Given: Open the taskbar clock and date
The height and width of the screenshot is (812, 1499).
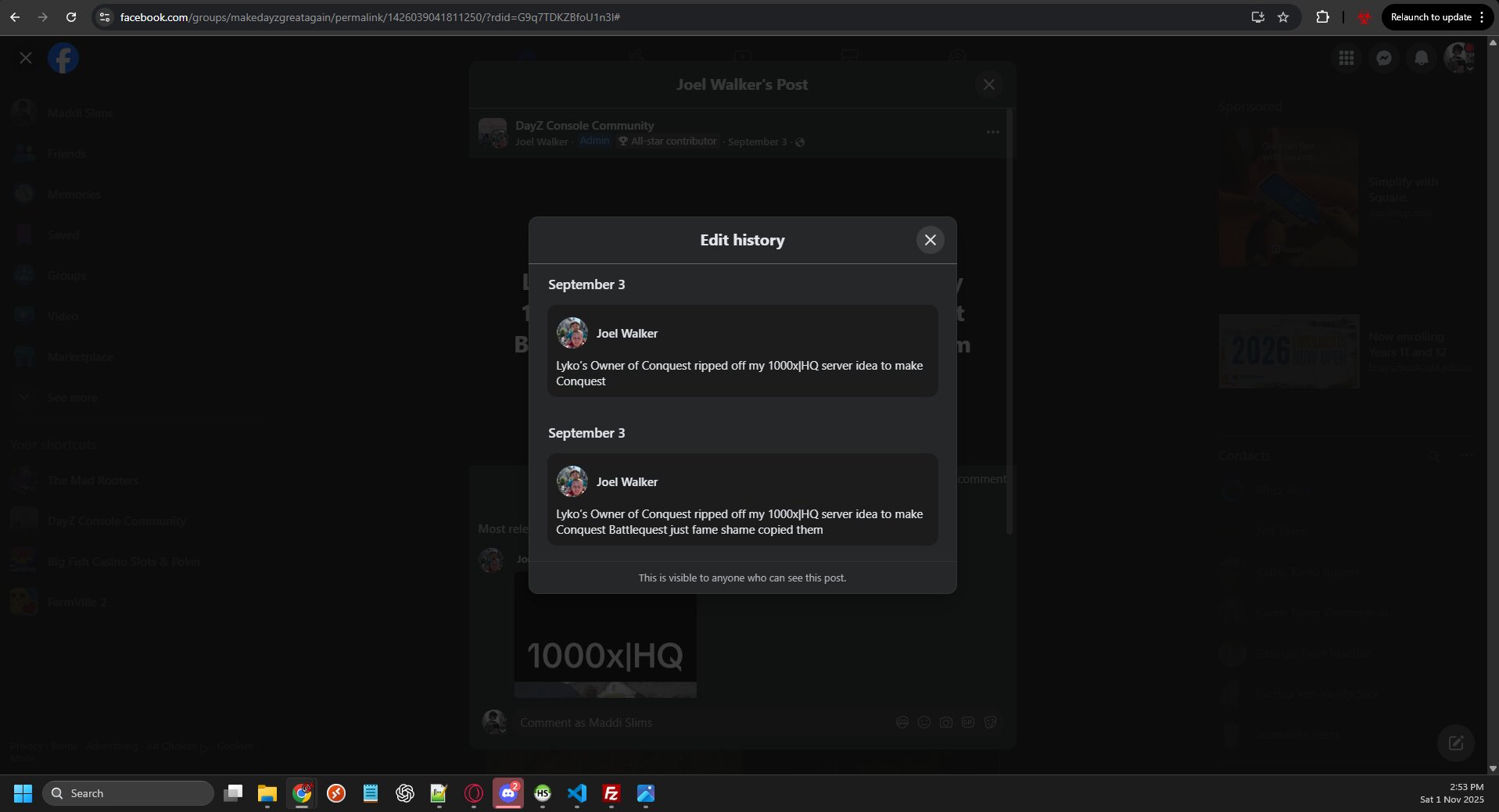Looking at the screenshot, I should 1451,793.
